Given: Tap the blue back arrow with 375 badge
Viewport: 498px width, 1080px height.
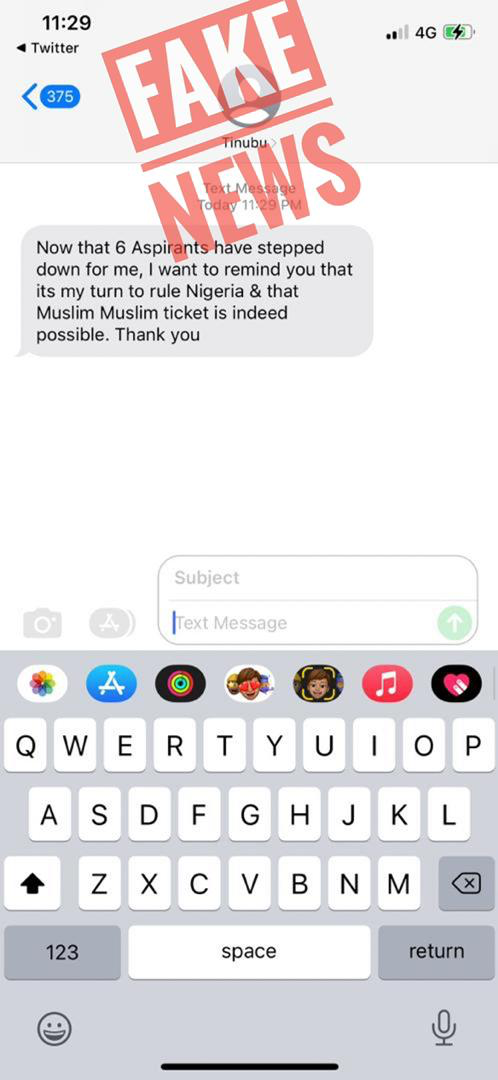Looking at the screenshot, I should pyautogui.click(x=51, y=96).
